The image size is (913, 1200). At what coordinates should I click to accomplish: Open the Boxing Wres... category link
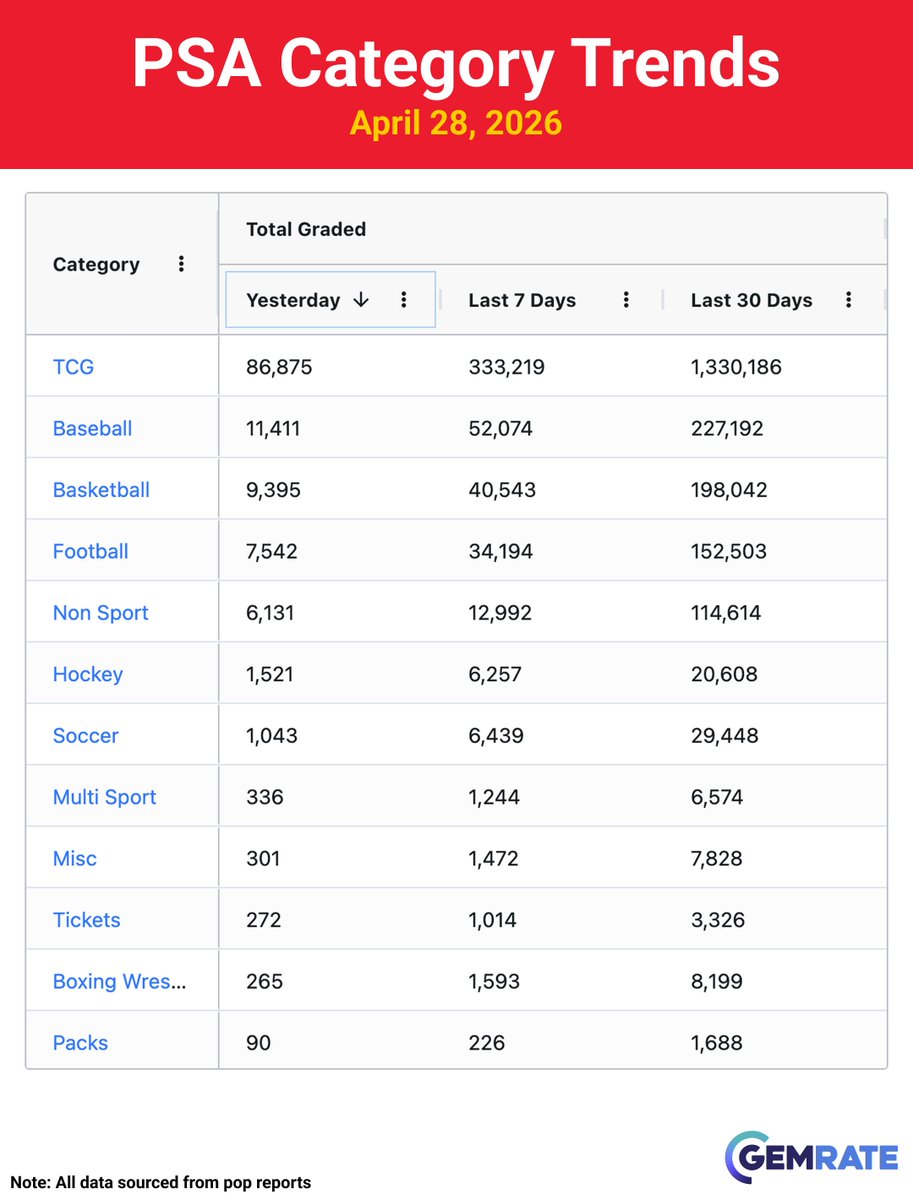[119, 982]
